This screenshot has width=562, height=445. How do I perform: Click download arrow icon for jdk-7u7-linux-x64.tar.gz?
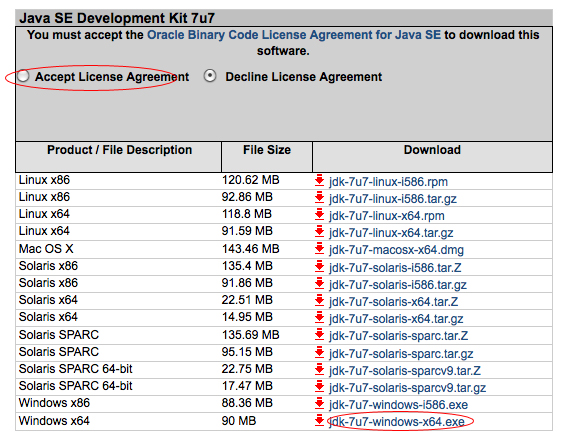[x=319, y=231]
